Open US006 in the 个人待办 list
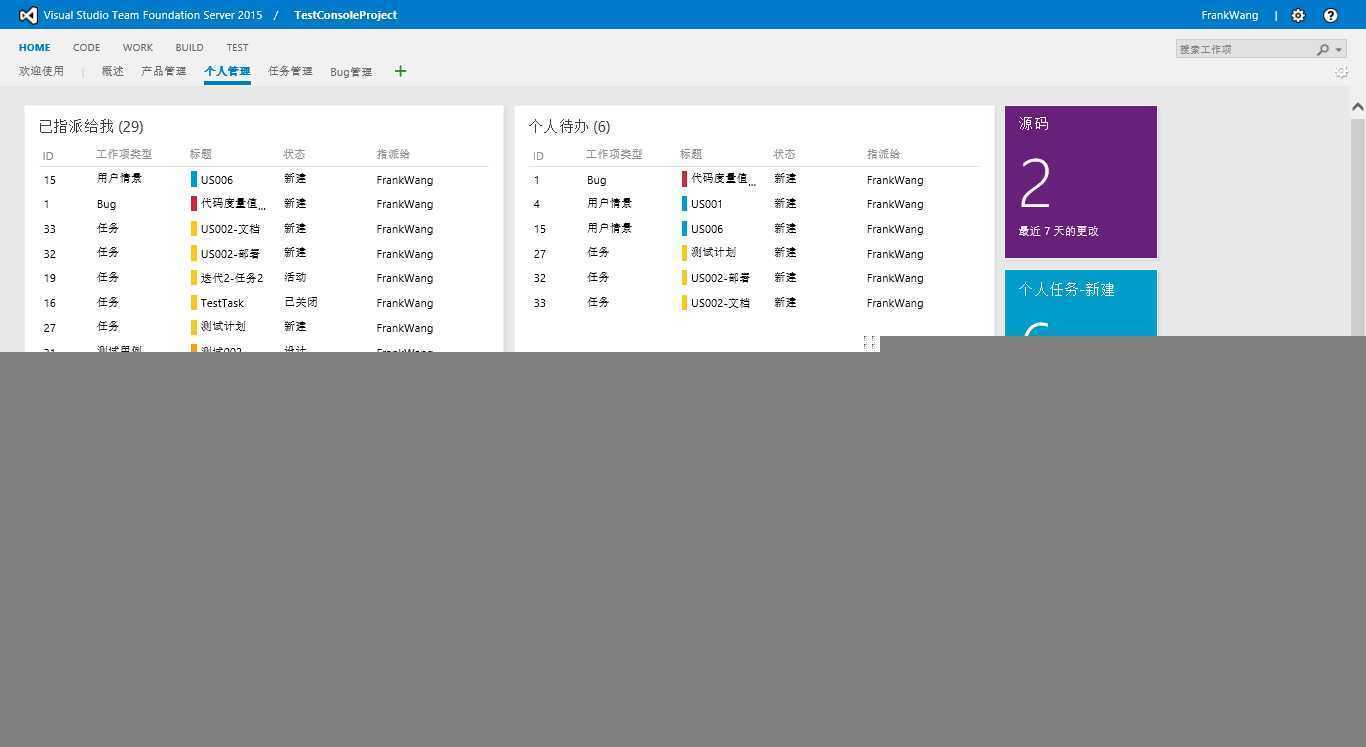 coord(706,229)
